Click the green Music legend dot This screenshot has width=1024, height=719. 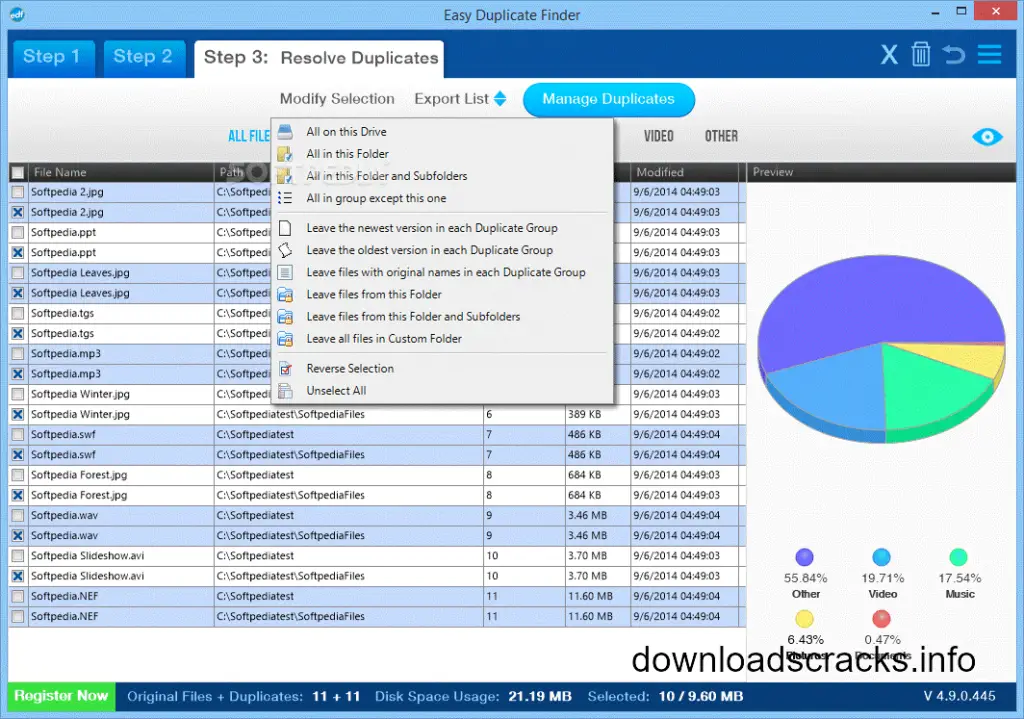(959, 557)
